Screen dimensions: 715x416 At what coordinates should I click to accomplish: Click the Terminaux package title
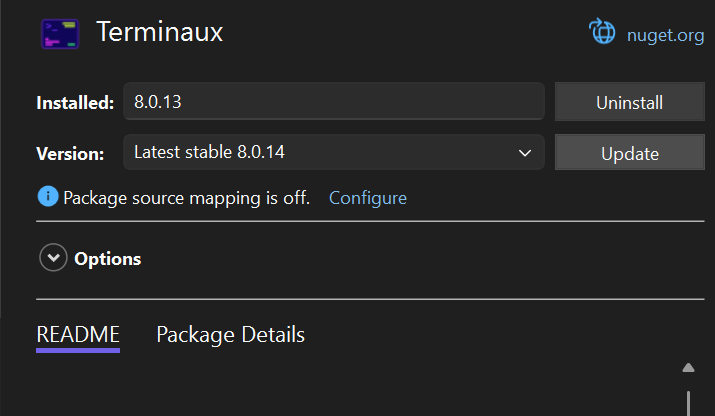160,32
